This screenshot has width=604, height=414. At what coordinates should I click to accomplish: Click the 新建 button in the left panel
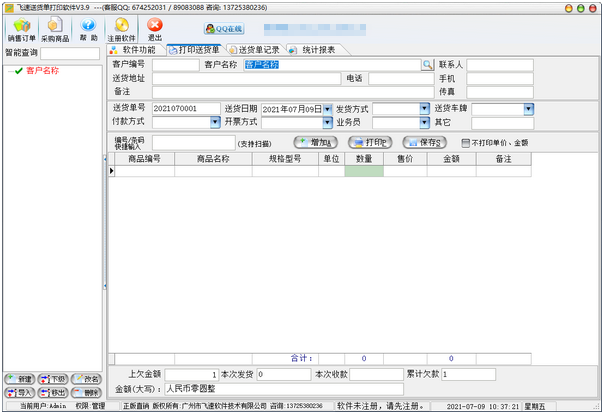[x=20, y=379]
